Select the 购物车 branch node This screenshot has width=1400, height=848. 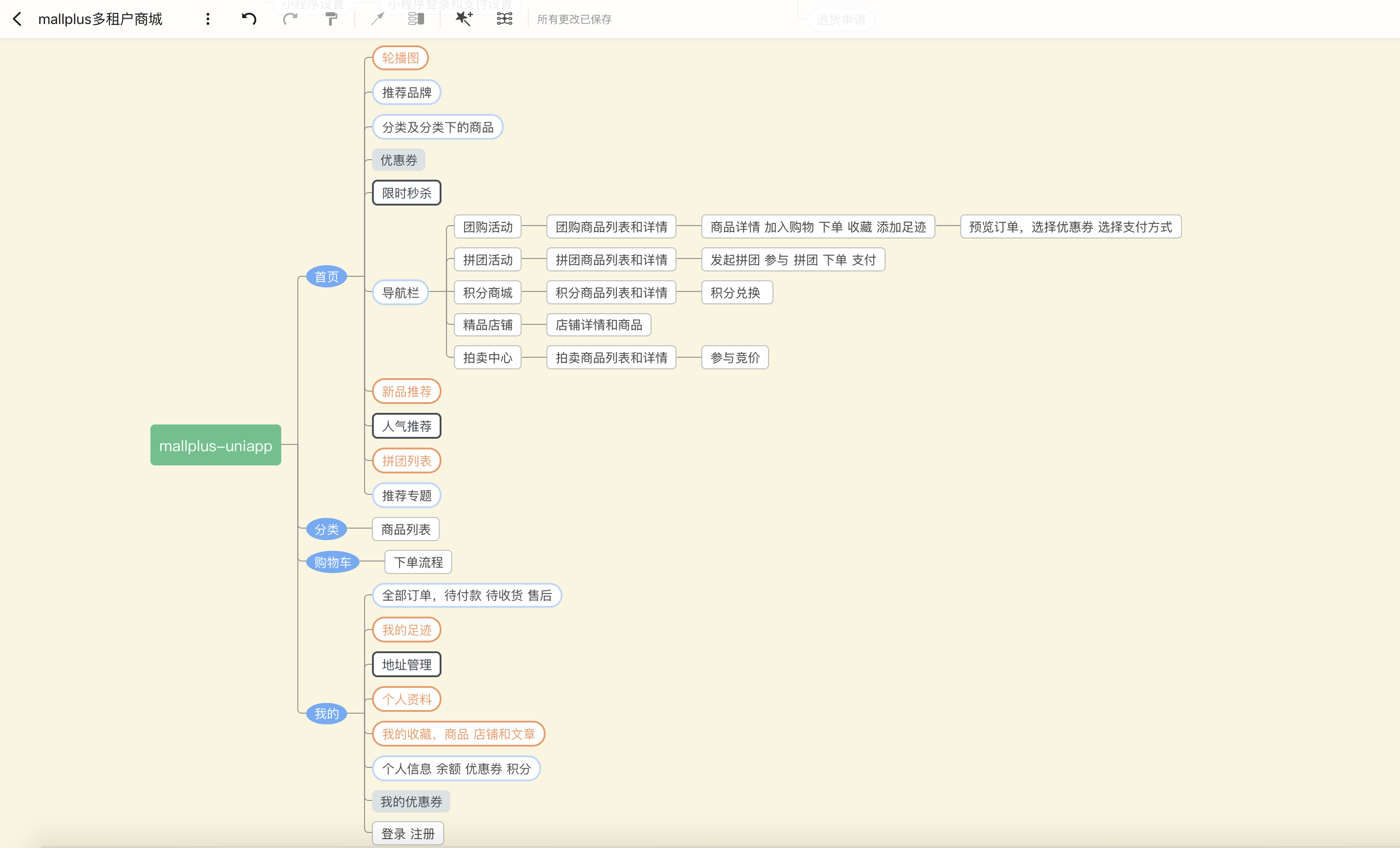pyautogui.click(x=332, y=562)
